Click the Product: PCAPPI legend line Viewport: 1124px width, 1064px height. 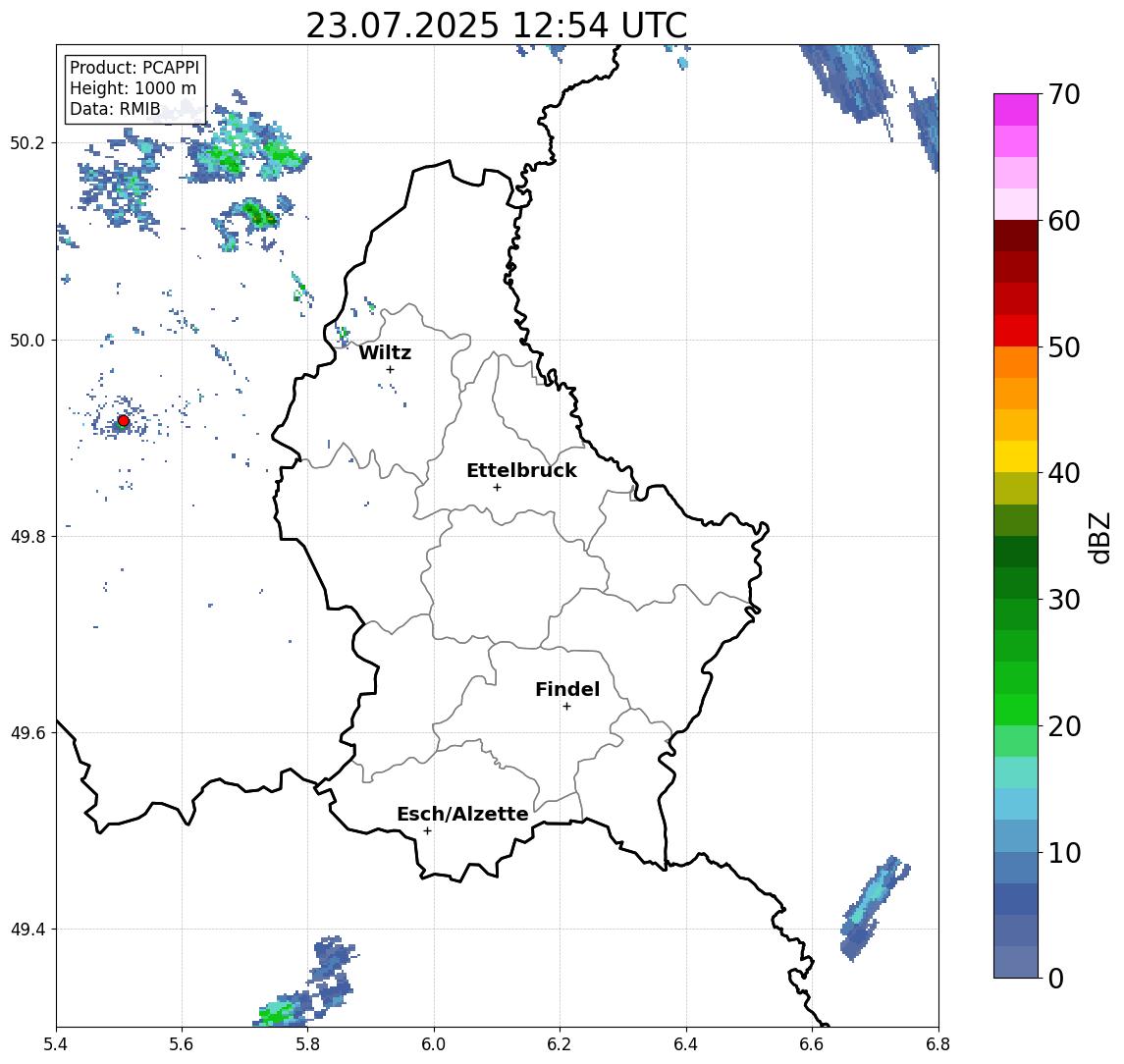[134, 68]
